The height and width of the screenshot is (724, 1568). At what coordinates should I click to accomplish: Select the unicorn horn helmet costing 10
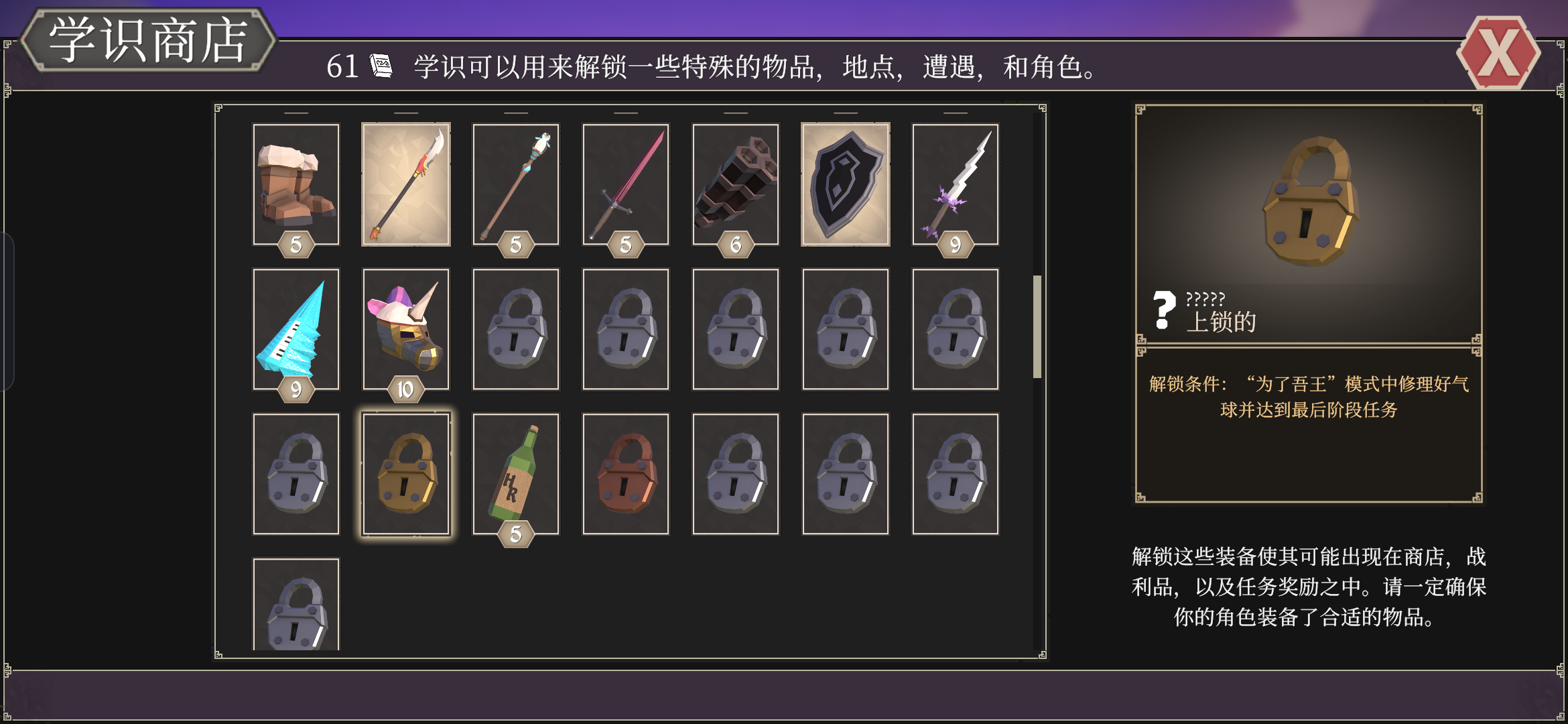coord(406,329)
